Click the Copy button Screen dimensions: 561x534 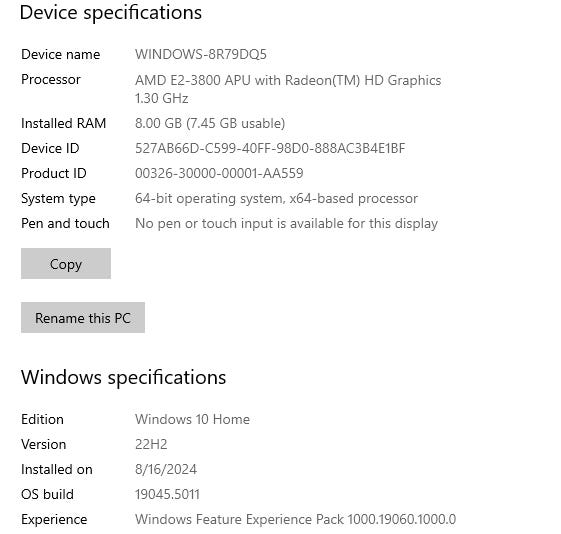pos(66,263)
